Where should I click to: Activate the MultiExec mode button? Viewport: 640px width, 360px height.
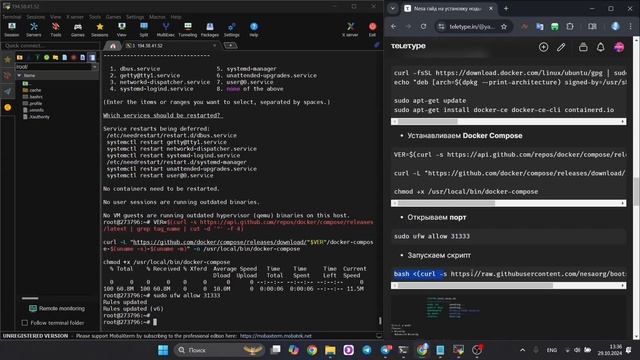click(166, 29)
